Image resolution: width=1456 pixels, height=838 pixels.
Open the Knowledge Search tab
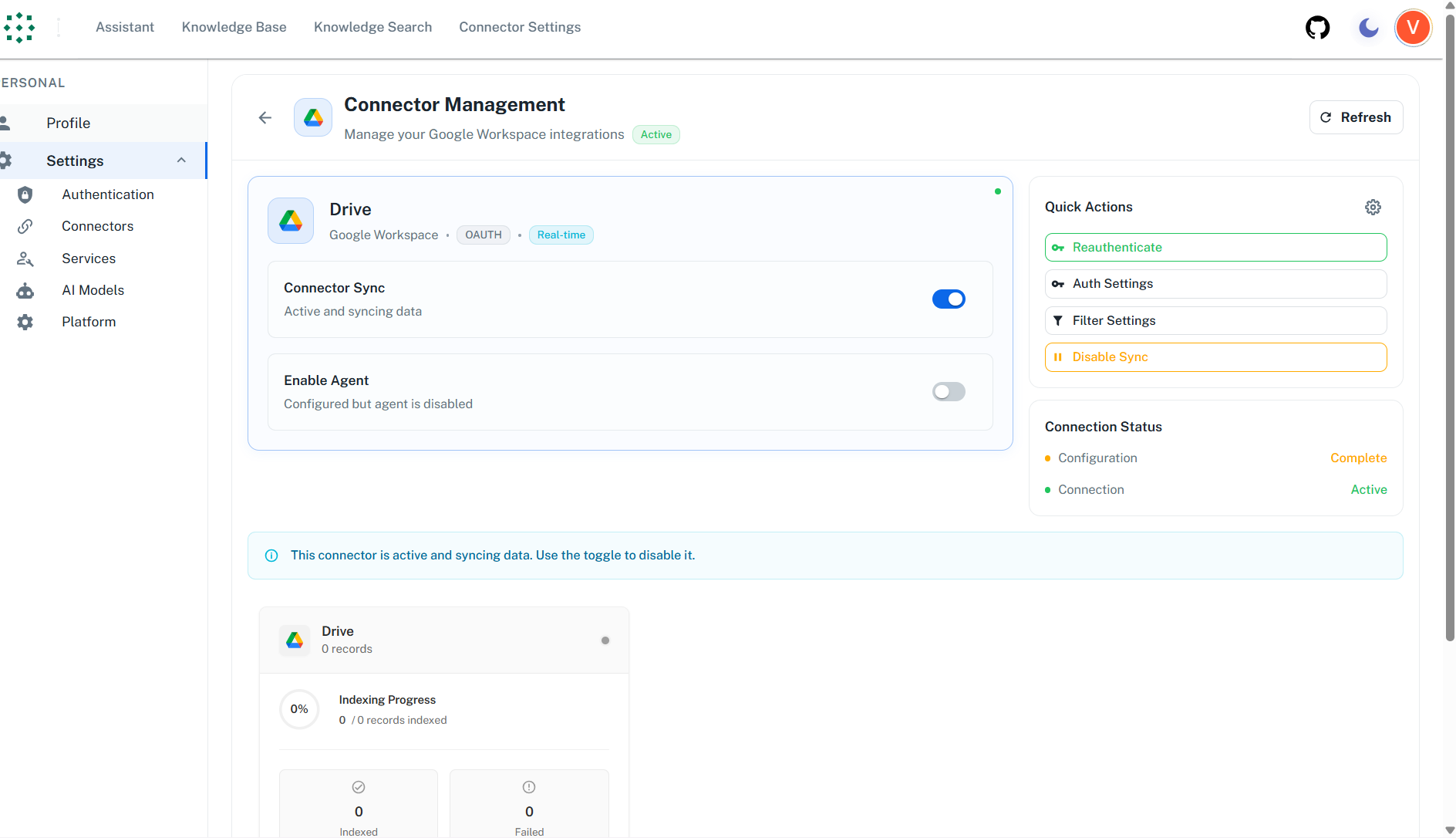click(x=372, y=27)
